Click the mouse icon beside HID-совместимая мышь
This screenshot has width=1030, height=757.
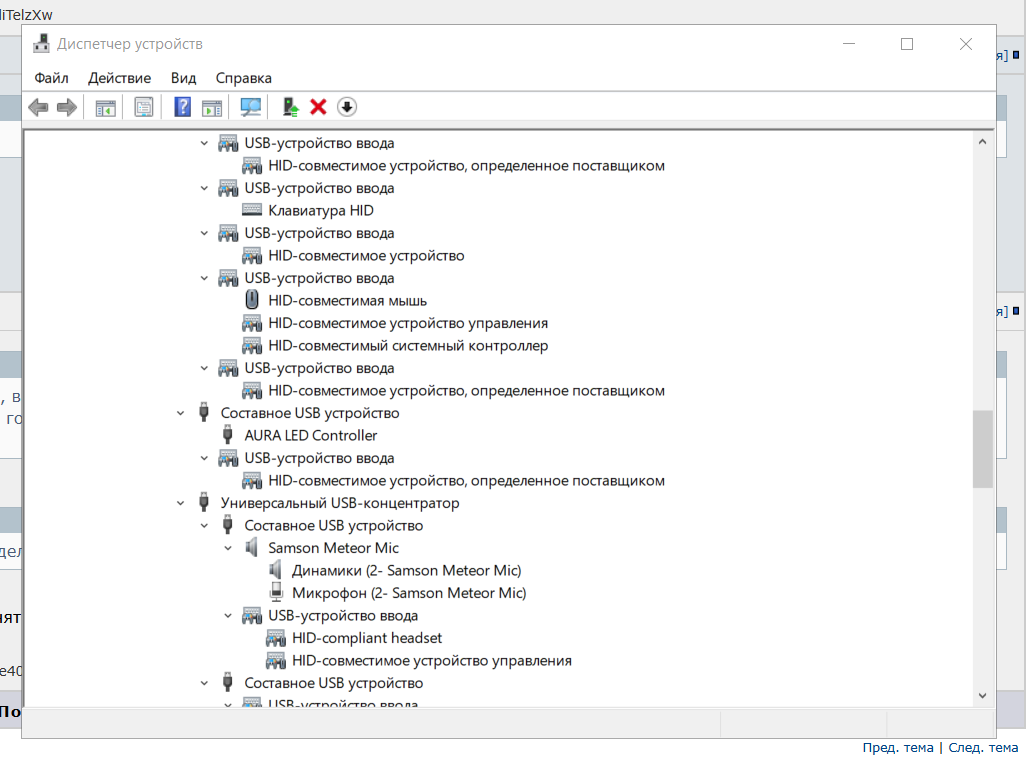pos(252,300)
